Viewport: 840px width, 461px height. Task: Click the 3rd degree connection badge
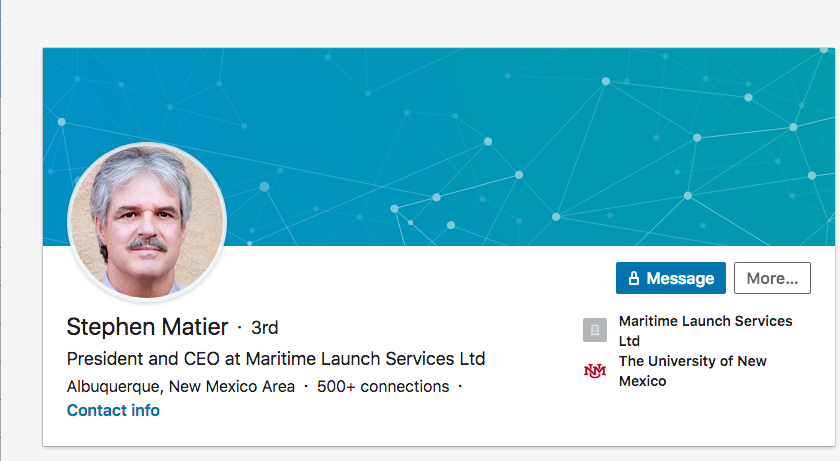(x=264, y=328)
